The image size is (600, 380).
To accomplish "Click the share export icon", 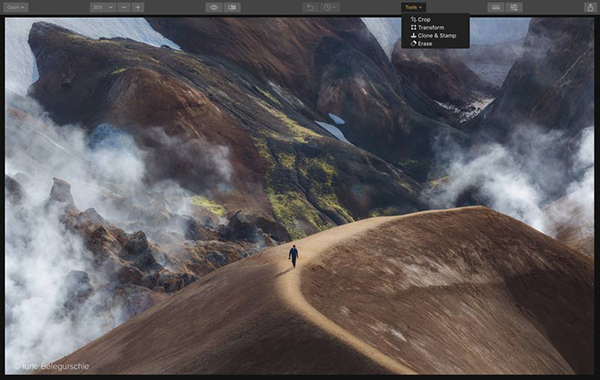I will pos(590,7).
